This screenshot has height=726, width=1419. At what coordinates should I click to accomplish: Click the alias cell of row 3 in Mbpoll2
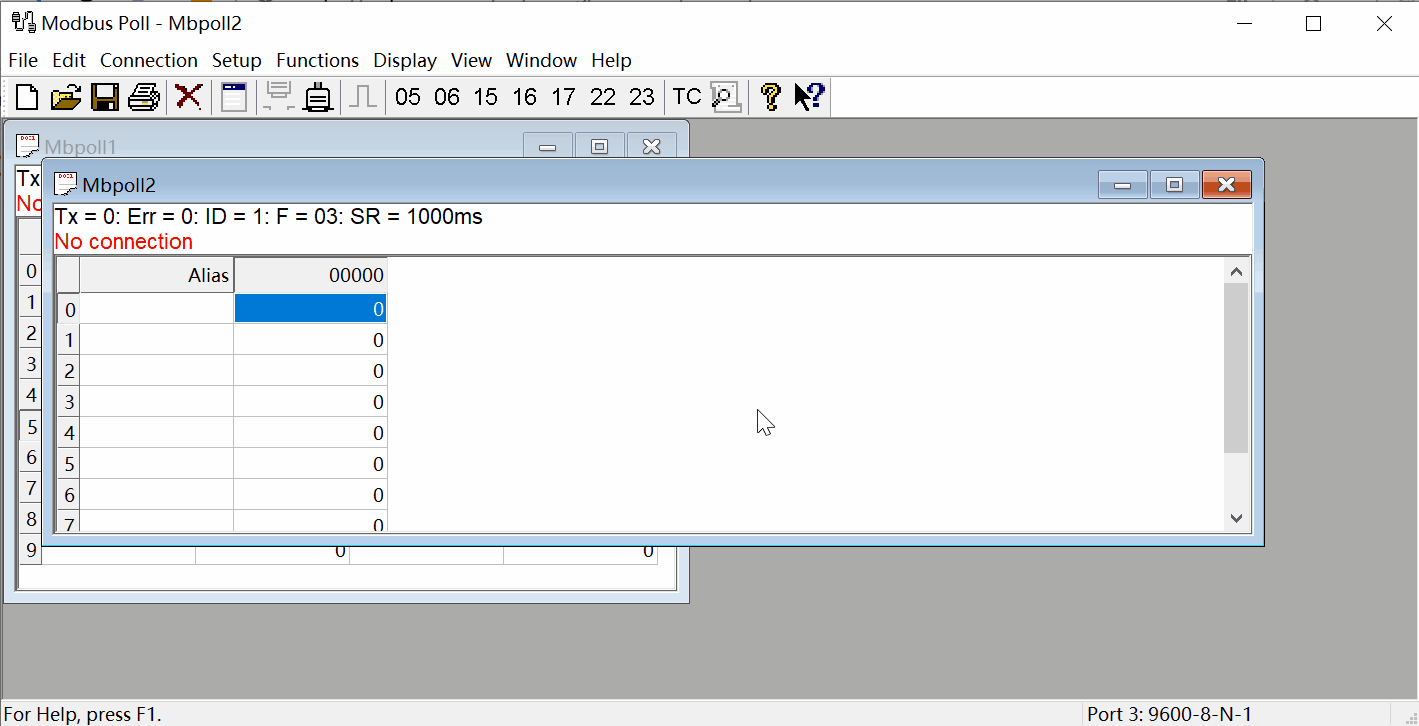157,402
